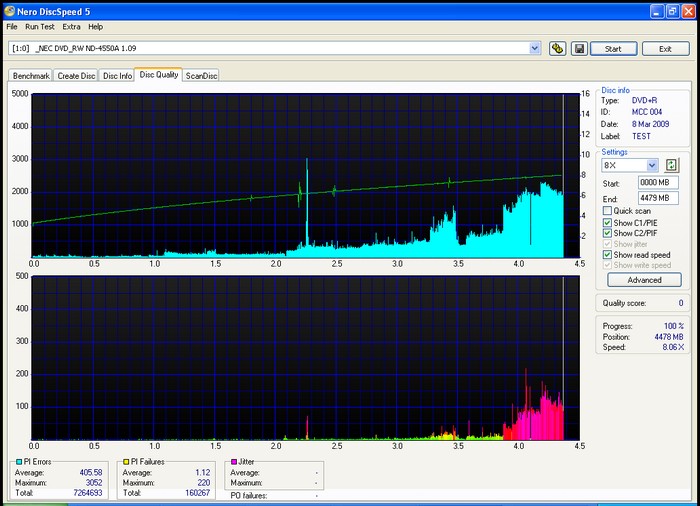Image resolution: width=700 pixels, height=506 pixels.
Task: Disable the Show read speed checkbox
Action: pyautogui.click(x=607, y=255)
